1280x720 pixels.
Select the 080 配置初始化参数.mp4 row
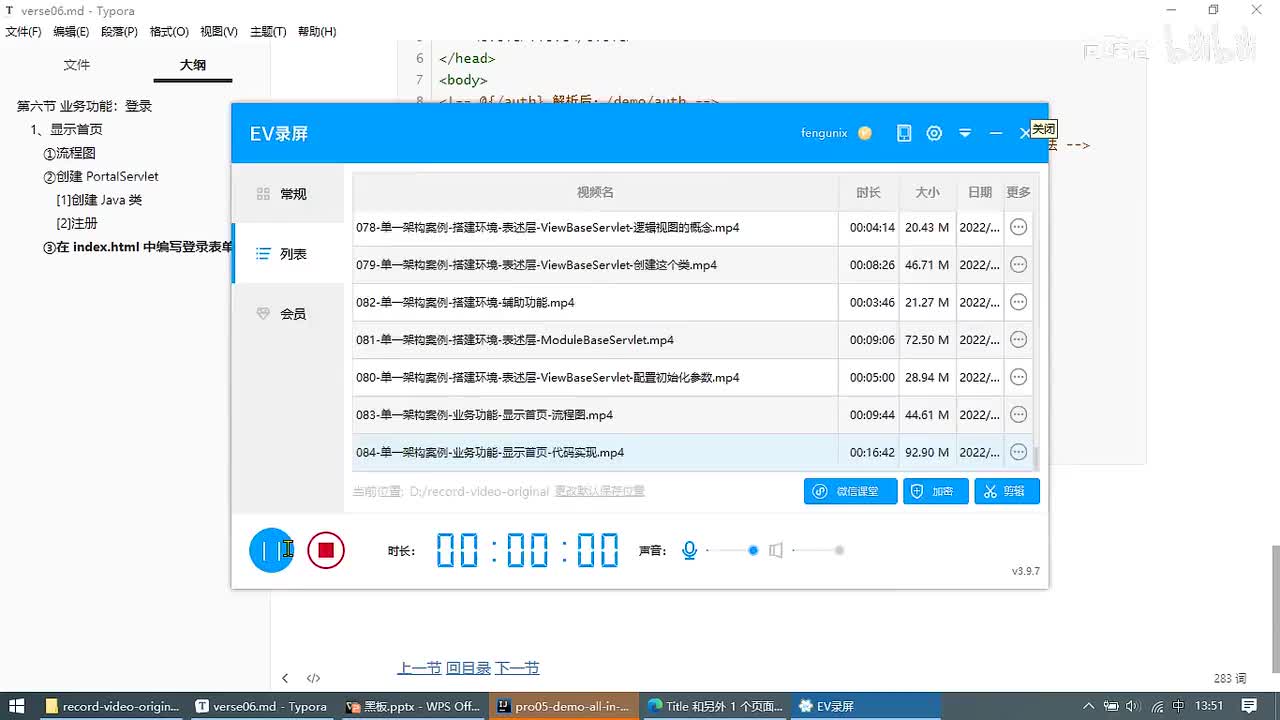[692, 377]
